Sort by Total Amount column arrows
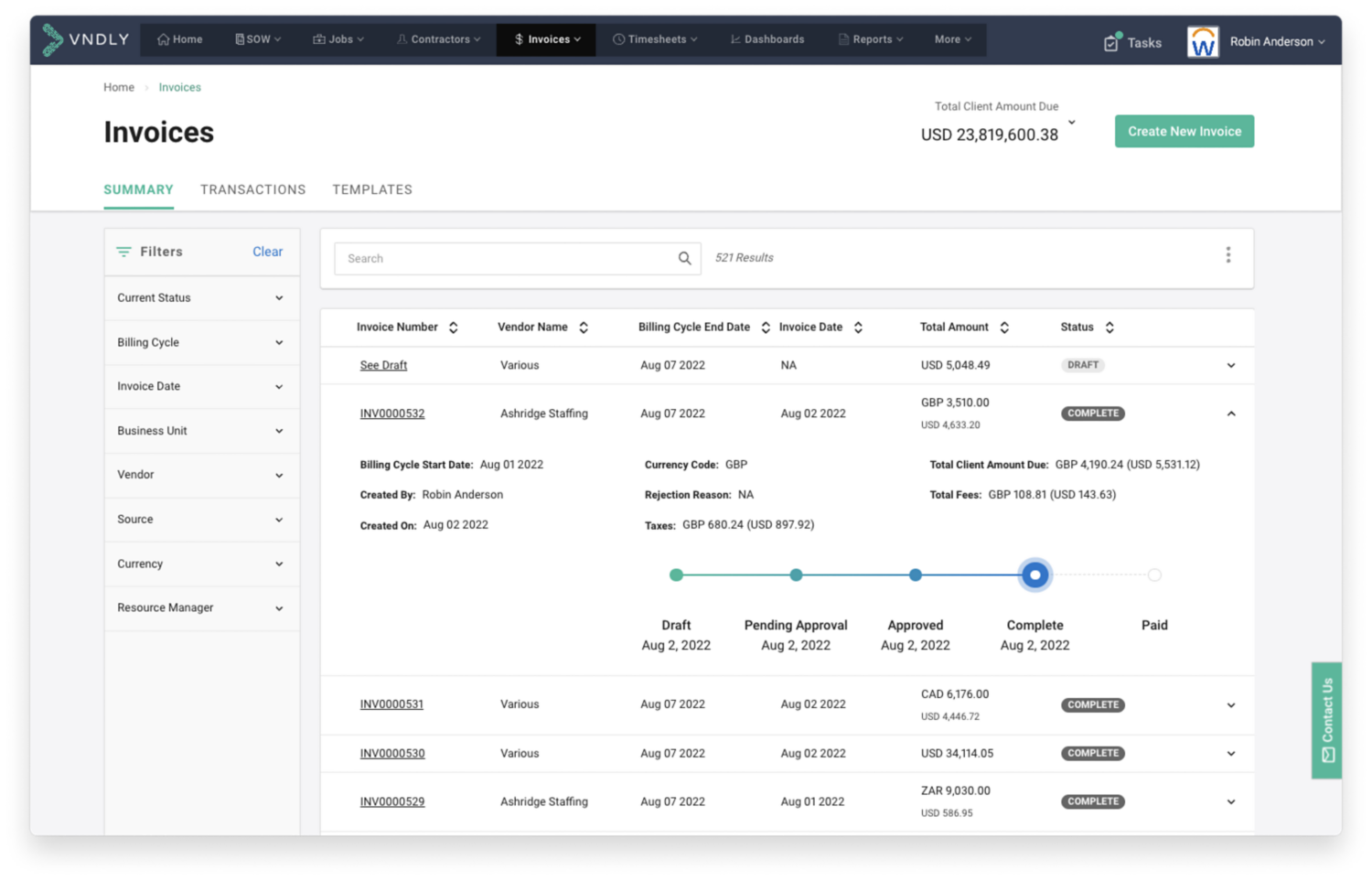The width and height of the screenshot is (1372, 881). [1004, 328]
